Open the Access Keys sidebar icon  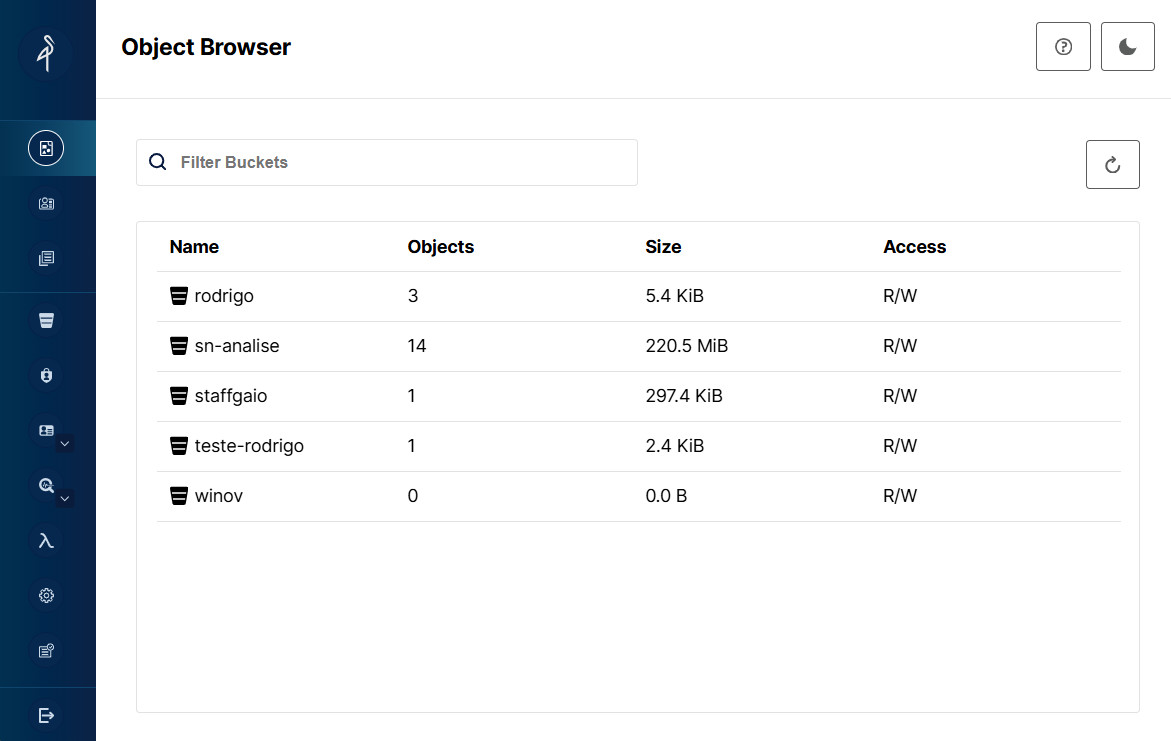coord(46,204)
